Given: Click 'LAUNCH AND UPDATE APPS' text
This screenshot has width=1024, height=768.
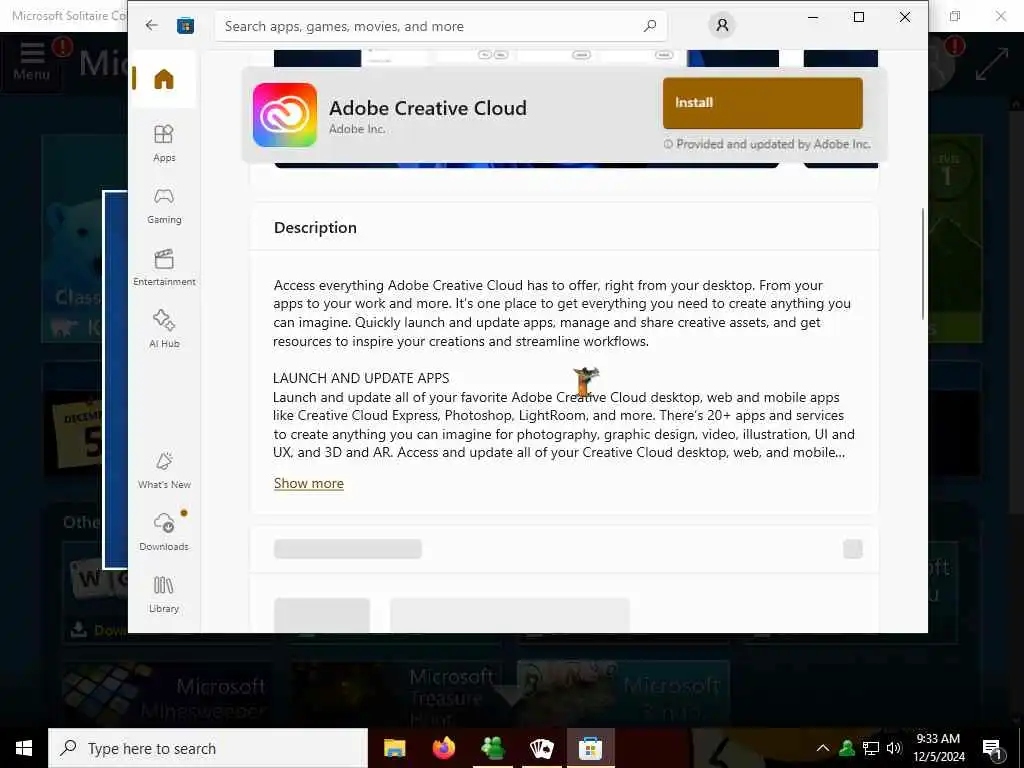Looking at the screenshot, I should point(361,378).
